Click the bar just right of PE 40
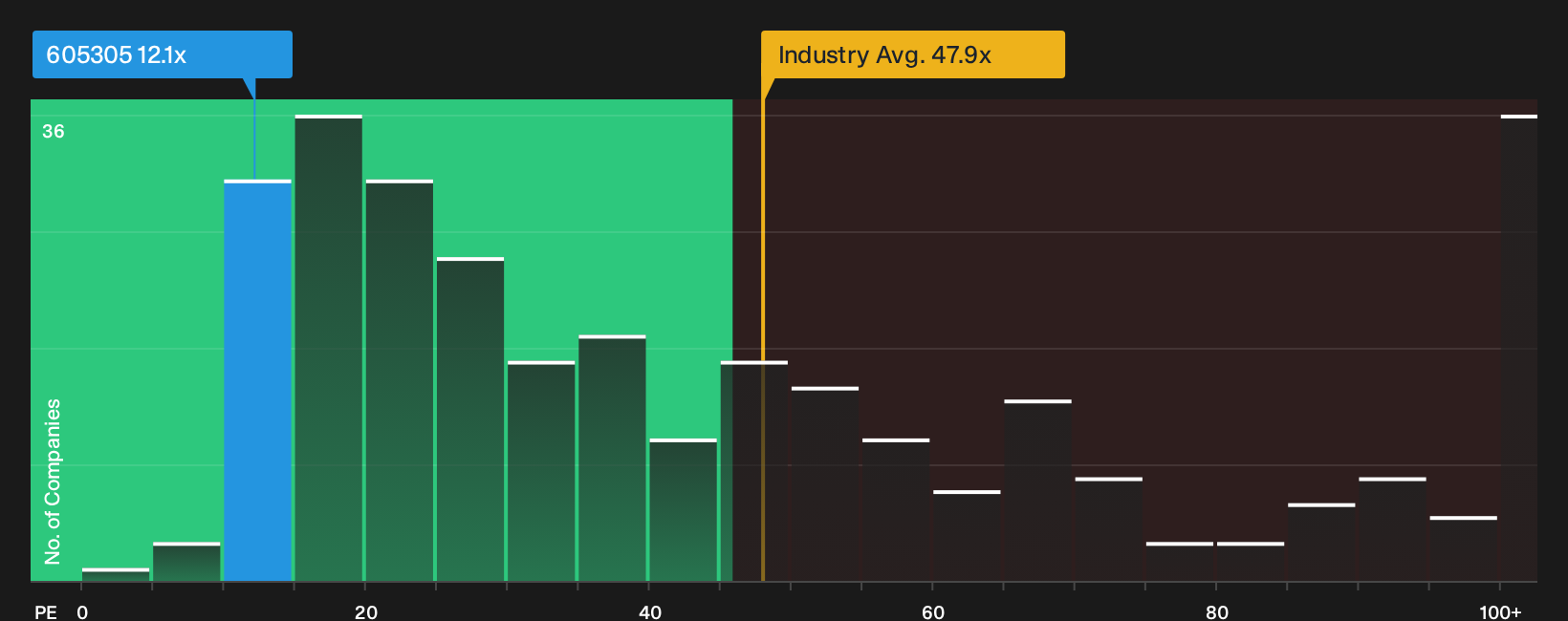The width and height of the screenshot is (1568, 621). [x=684, y=510]
